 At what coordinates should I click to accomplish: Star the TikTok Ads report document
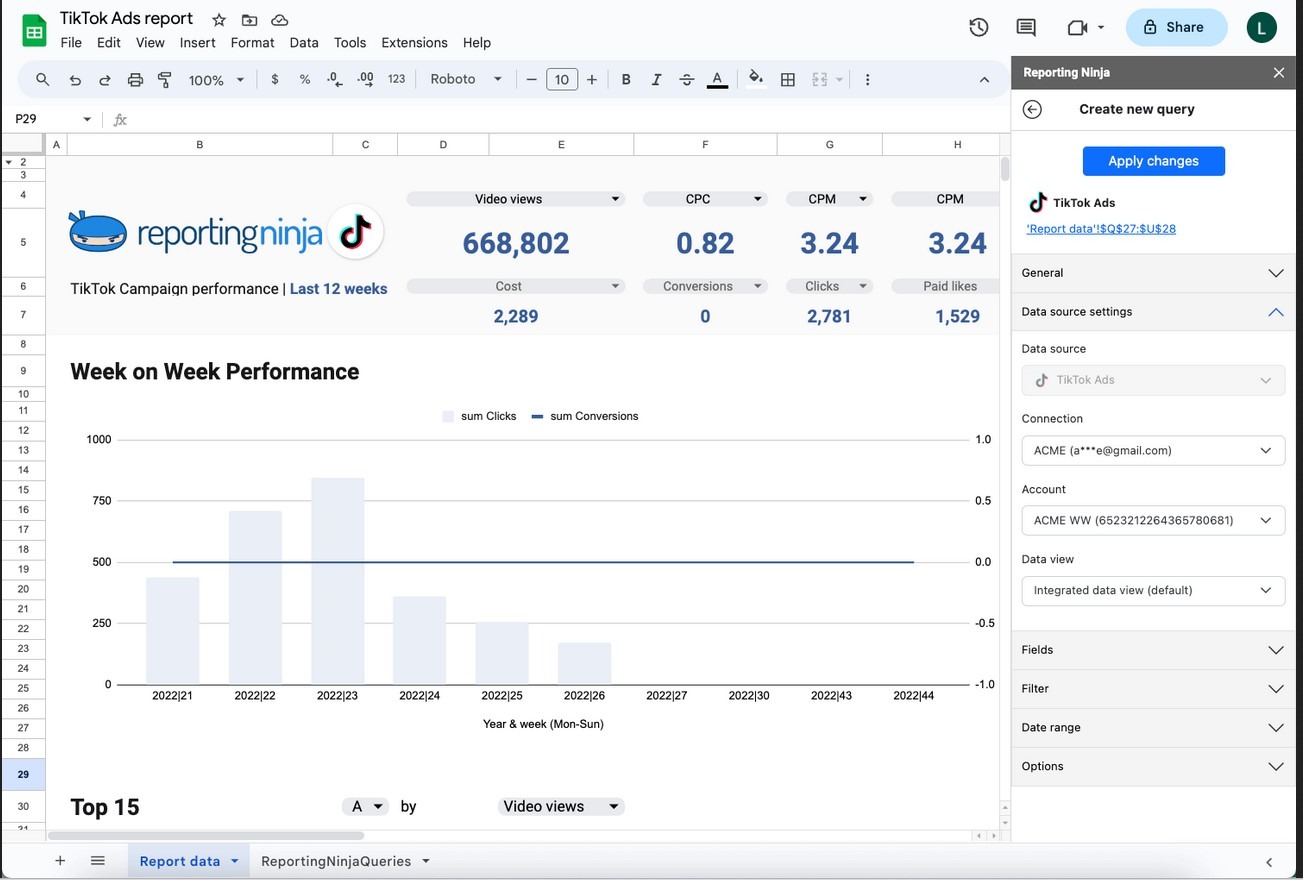(219, 20)
